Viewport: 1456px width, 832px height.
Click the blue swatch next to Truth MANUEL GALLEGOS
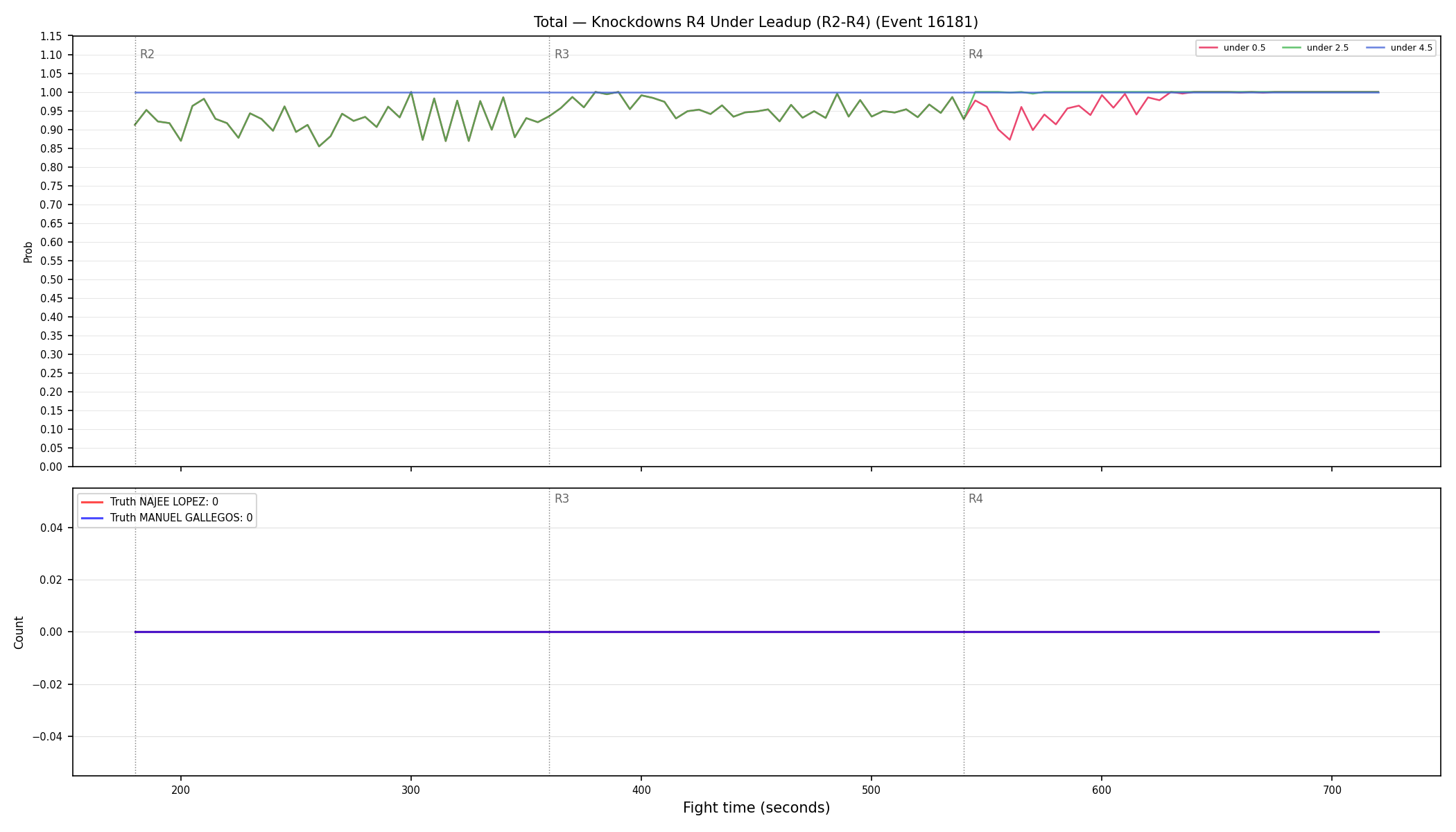click(x=92, y=518)
